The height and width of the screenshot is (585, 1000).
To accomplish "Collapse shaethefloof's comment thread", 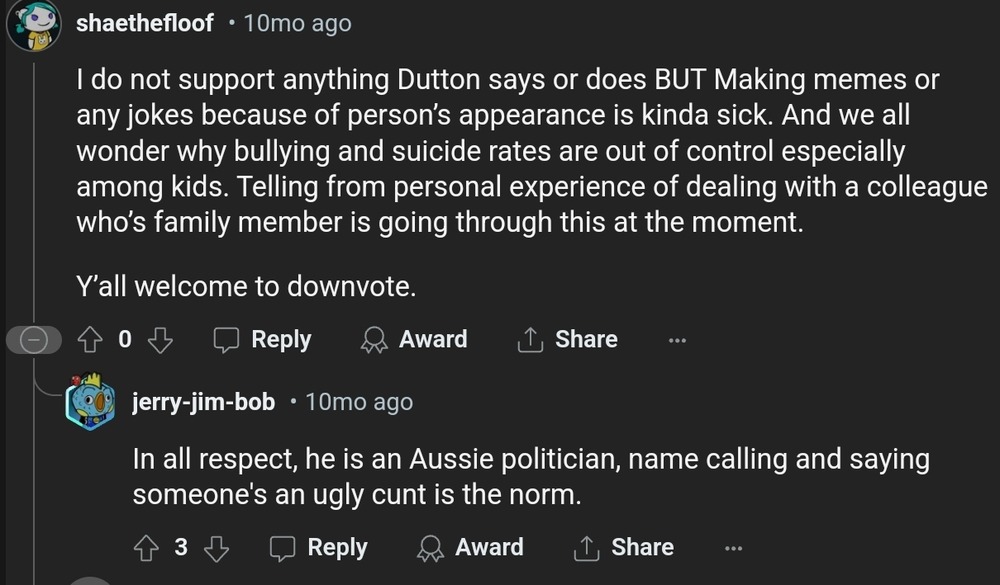I will click(33, 340).
